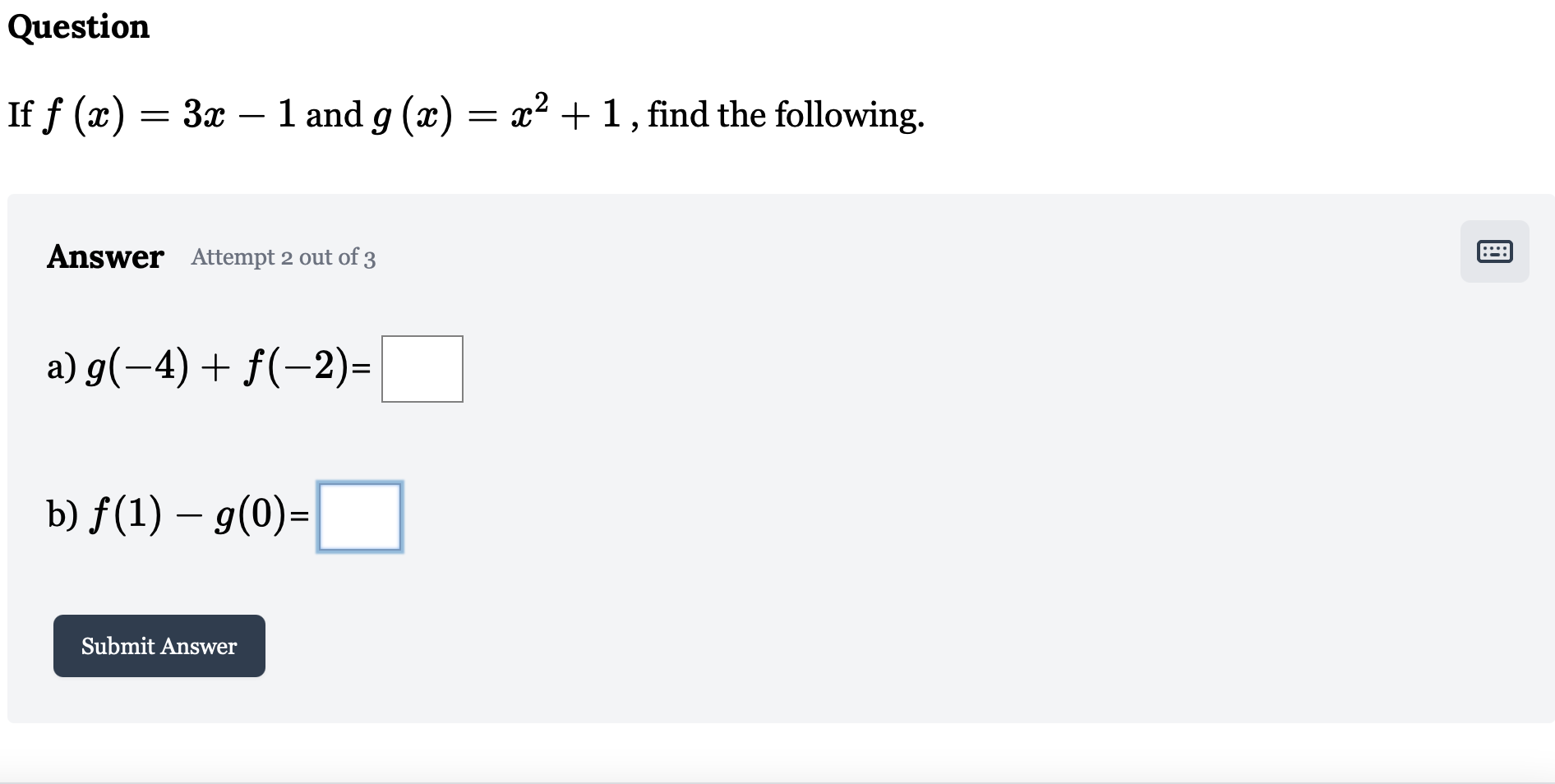Screen dimensions: 1555x784
Task: Click the blank input beside part b equals sign
Action: (x=359, y=516)
